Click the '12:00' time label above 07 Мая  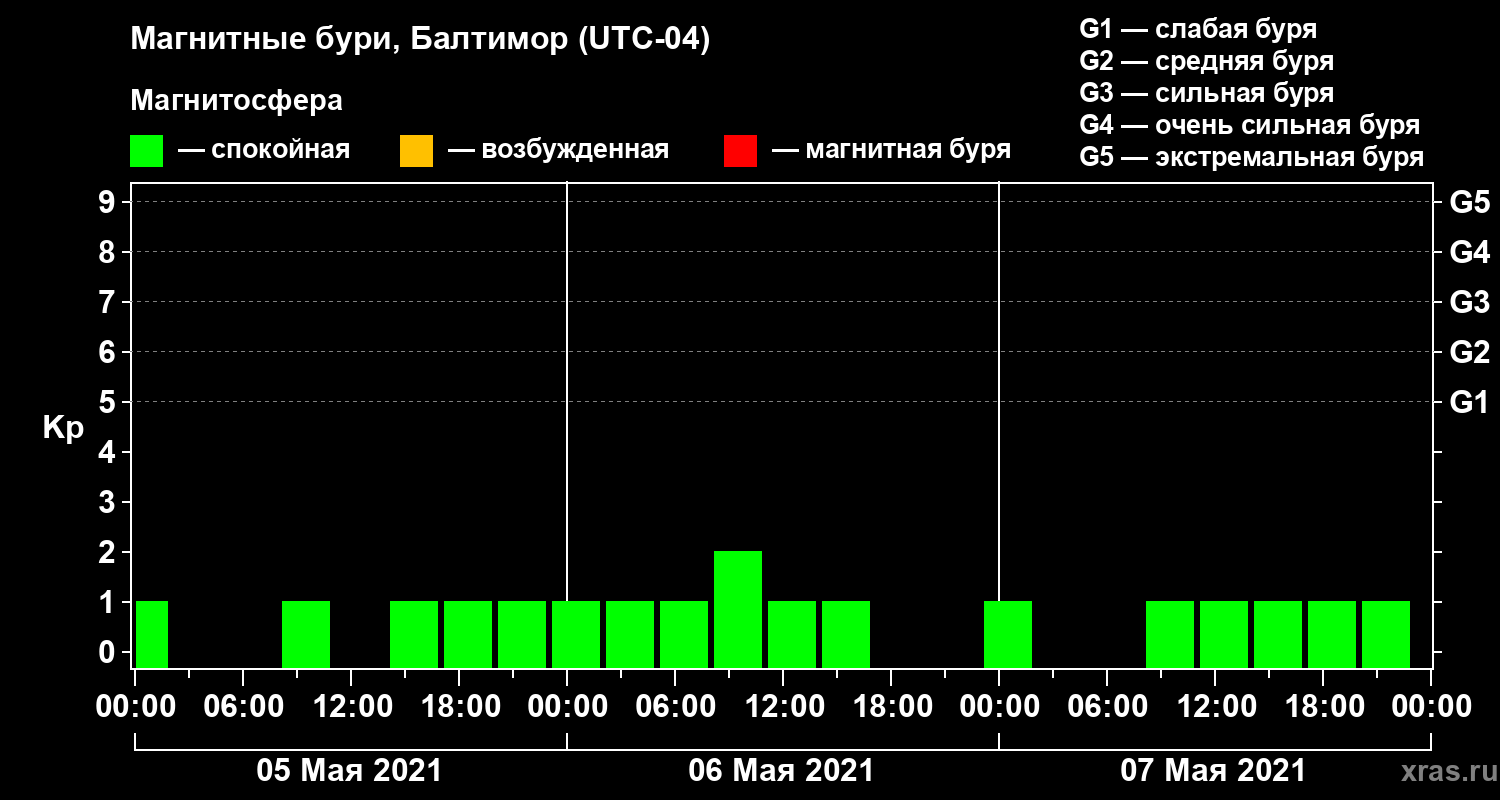(x=1215, y=706)
